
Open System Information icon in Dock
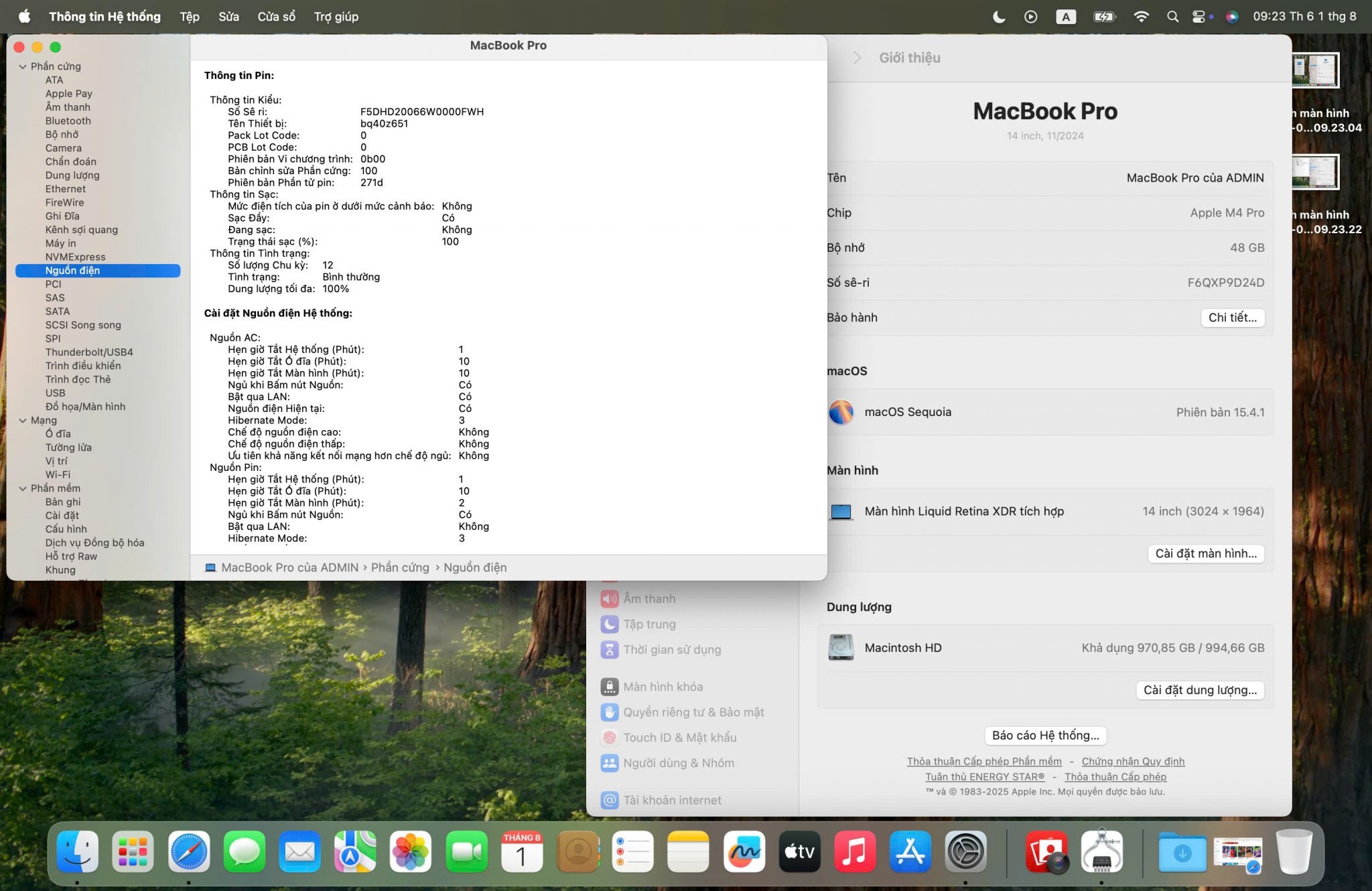pyautogui.click(x=1102, y=851)
